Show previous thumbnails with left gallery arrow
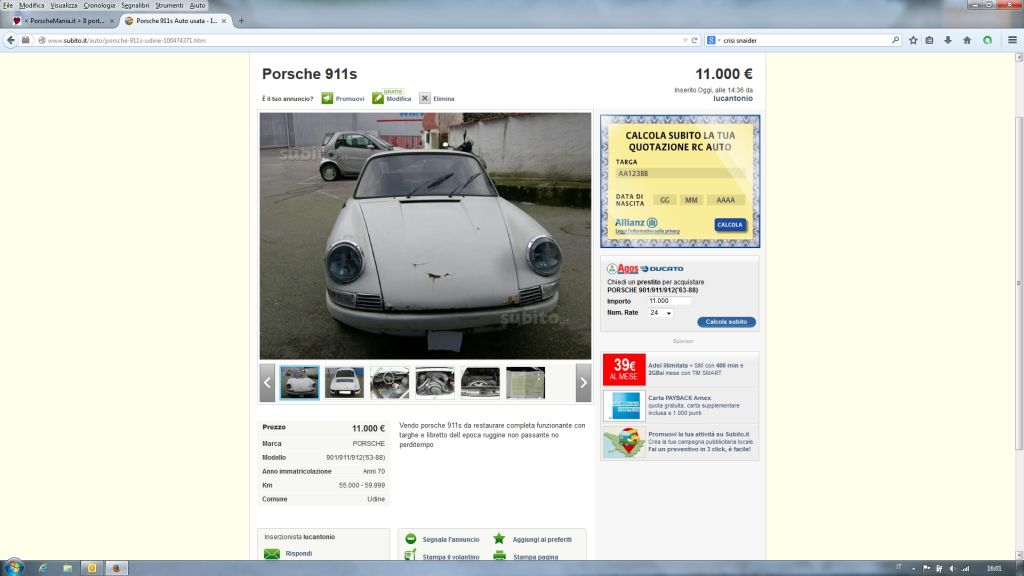 click(267, 383)
